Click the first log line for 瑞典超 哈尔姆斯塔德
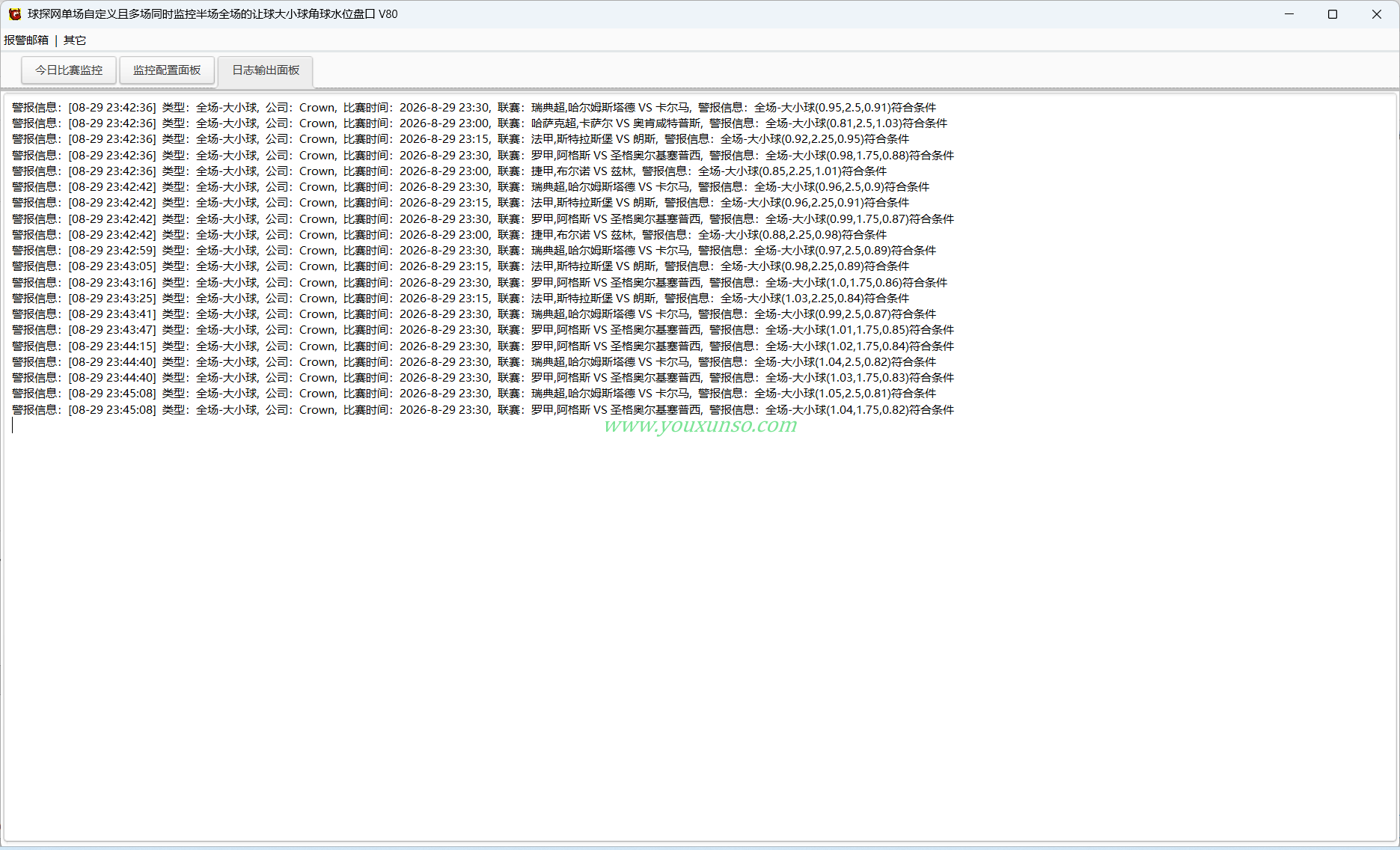Screen dimensions: 1400x850 click(x=474, y=108)
